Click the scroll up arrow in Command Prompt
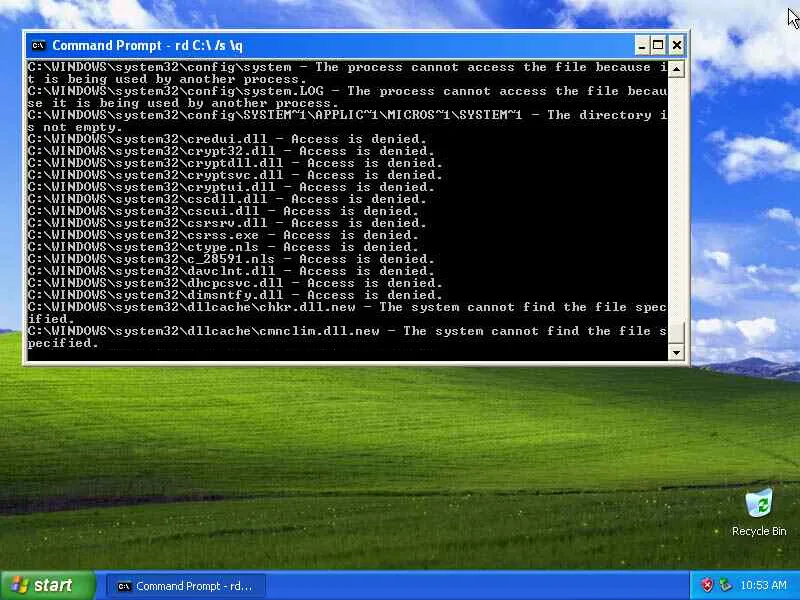800x600 pixels. (x=676, y=68)
